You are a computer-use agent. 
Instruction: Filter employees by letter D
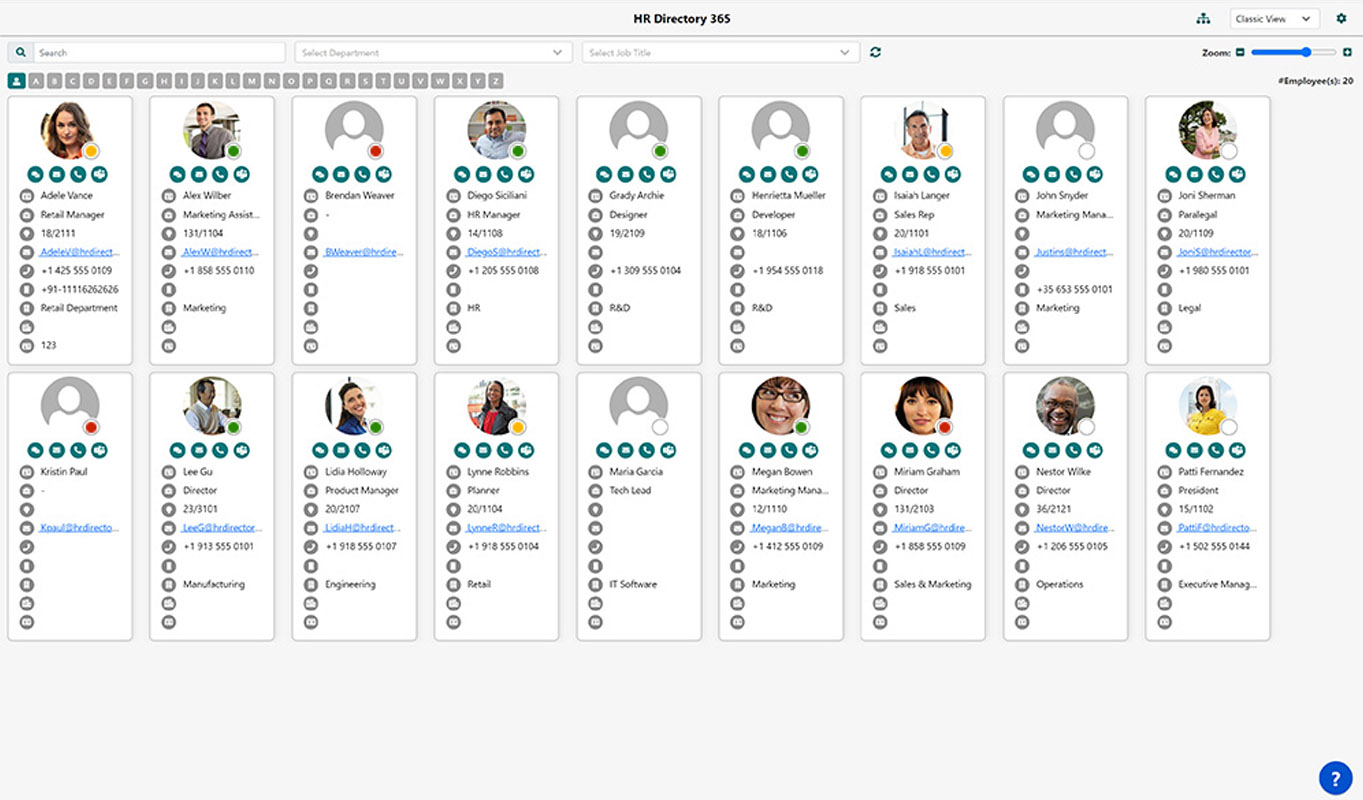coord(90,81)
